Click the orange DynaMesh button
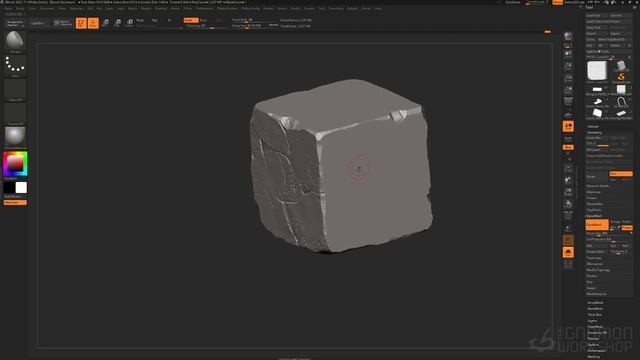The image size is (640, 360). pos(597,224)
